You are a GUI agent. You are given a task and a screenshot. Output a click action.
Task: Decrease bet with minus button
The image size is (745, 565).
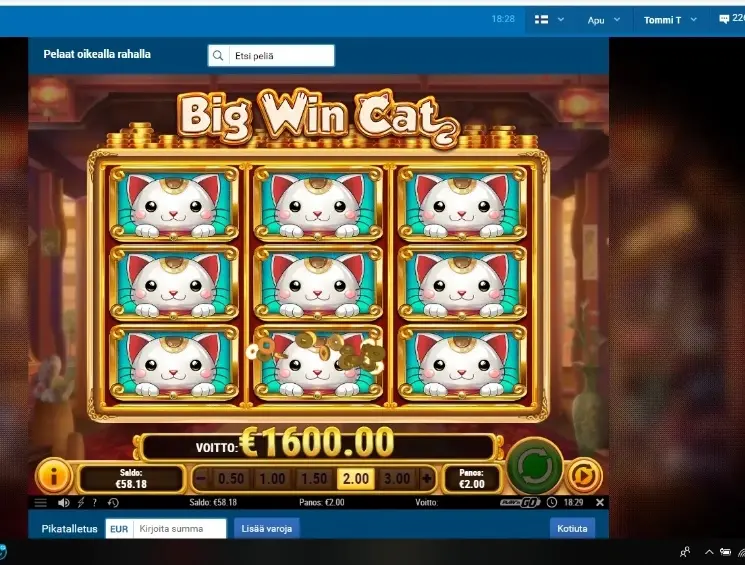click(x=201, y=478)
